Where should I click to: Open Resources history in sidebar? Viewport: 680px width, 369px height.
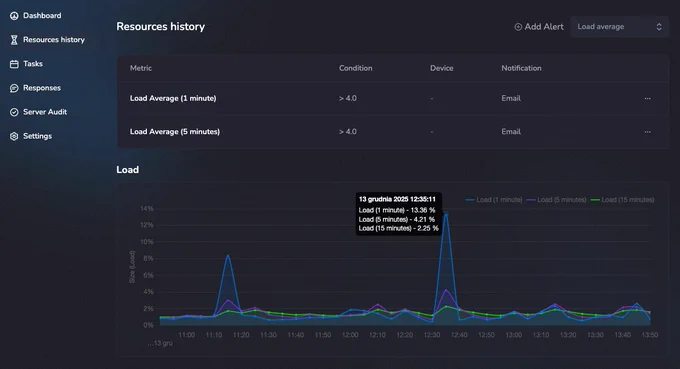pos(54,40)
